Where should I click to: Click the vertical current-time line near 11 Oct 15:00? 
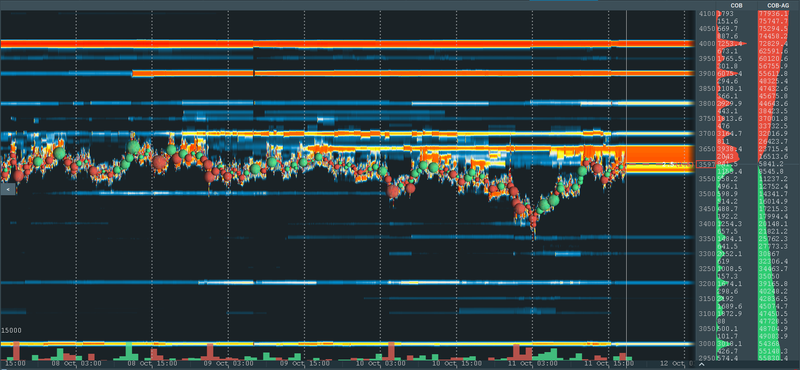click(x=626, y=184)
